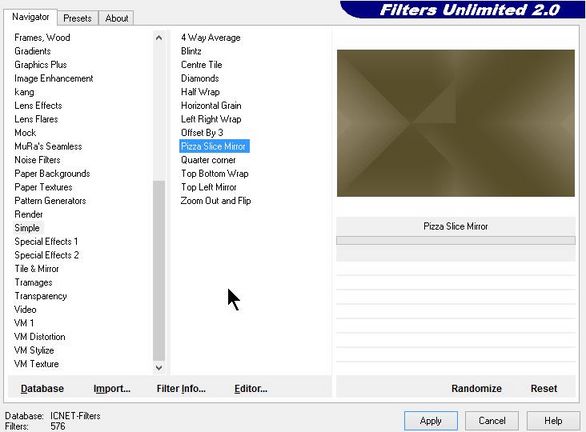The height and width of the screenshot is (432, 586).
Task: Select the VM Stylize category
Action: 34,350
